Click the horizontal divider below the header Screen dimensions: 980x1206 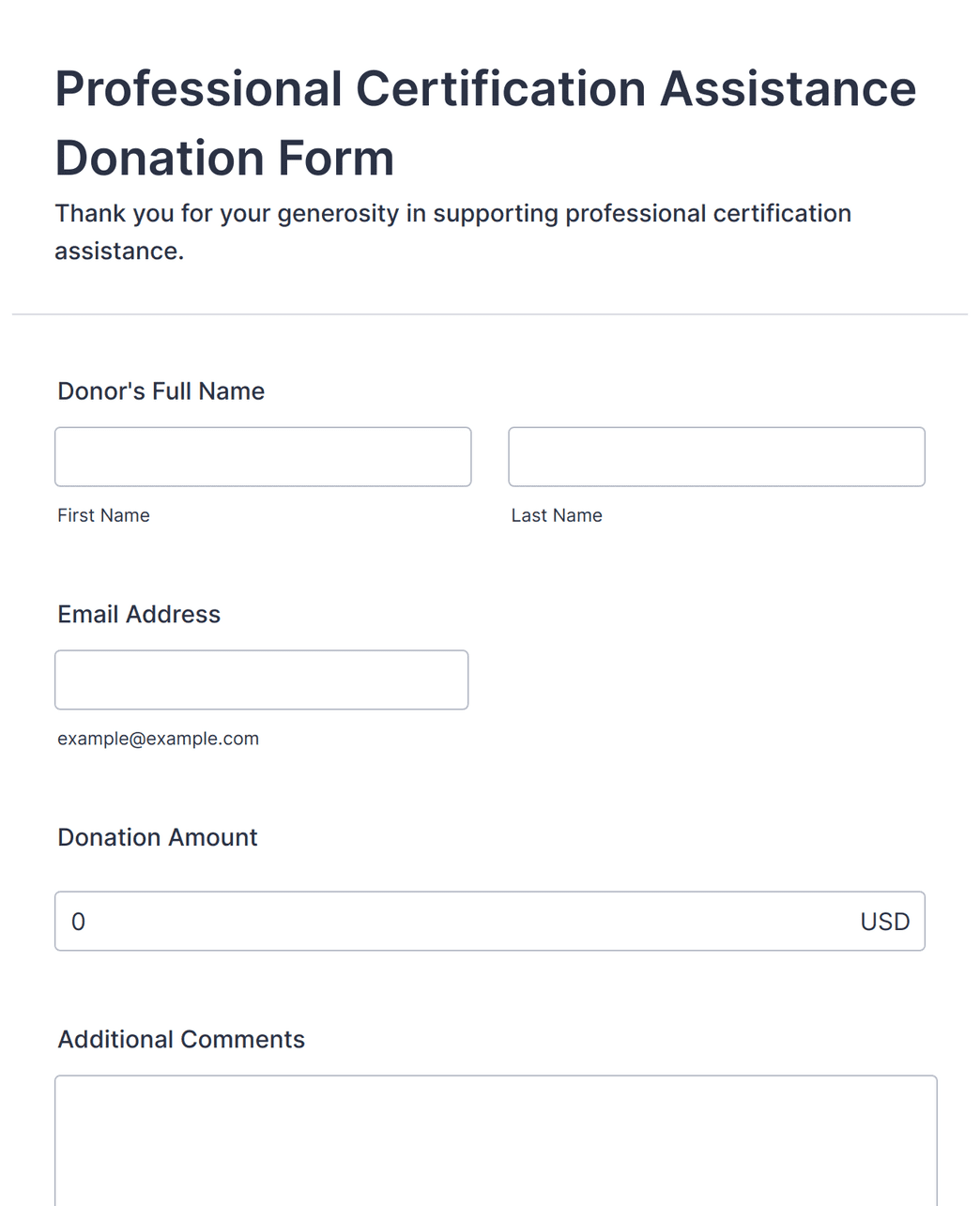tap(490, 314)
